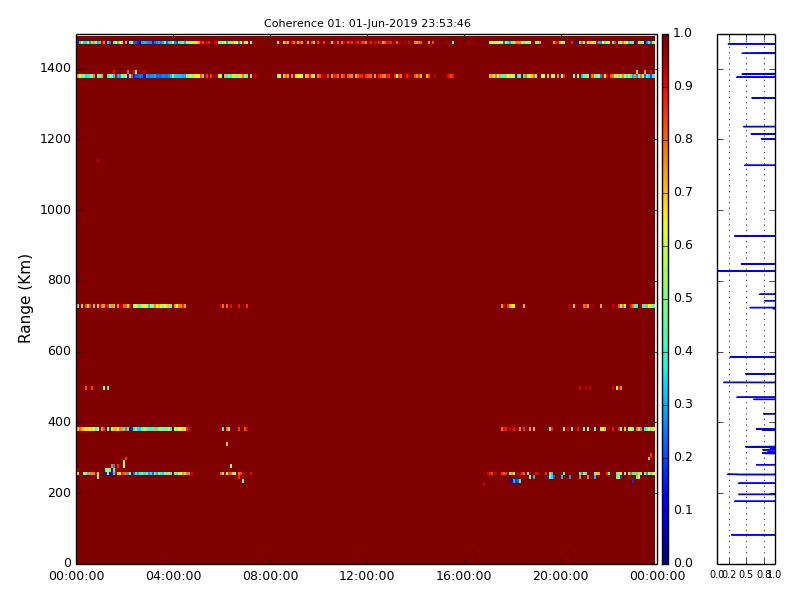This screenshot has width=800, height=600.
Task: Click the colorbar's 0.6 tick label
Action: click(683, 245)
